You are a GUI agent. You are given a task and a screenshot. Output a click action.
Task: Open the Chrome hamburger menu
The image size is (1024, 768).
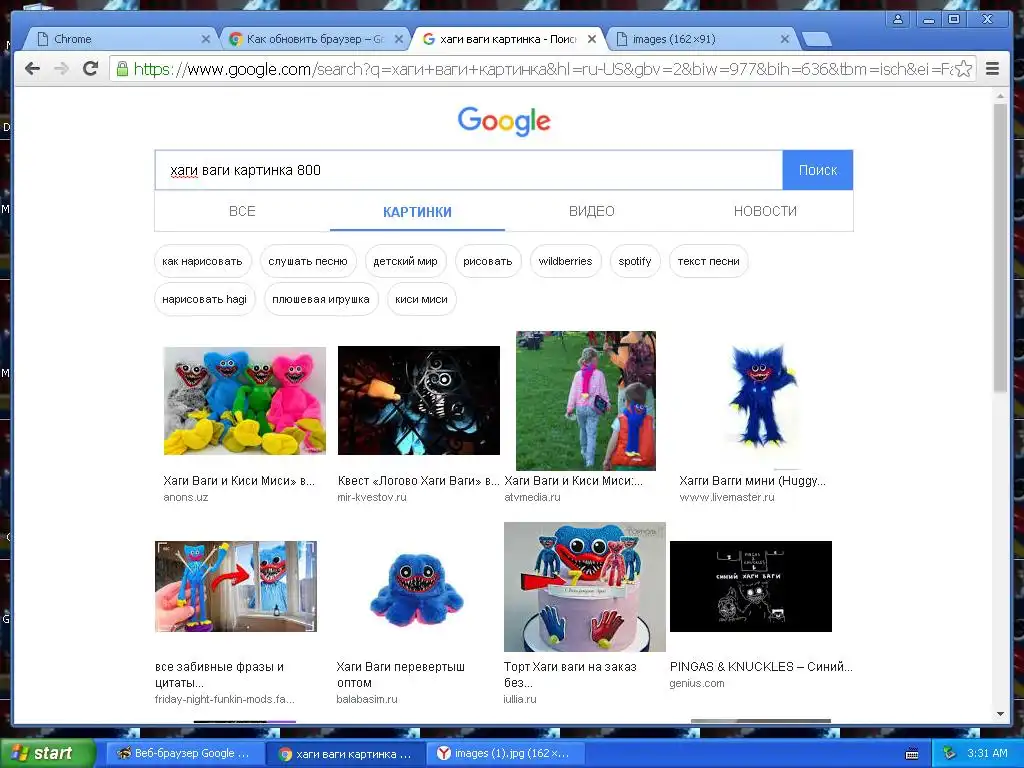tap(992, 69)
